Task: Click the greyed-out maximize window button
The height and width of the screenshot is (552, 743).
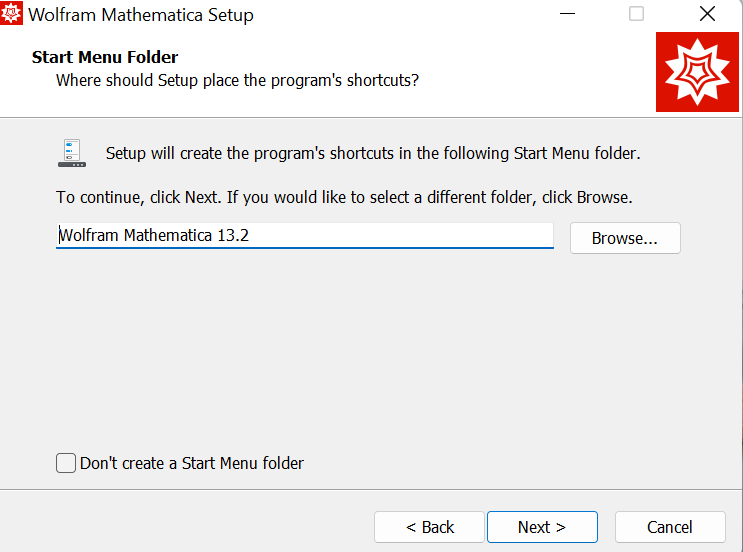Action: click(x=636, y=15)
